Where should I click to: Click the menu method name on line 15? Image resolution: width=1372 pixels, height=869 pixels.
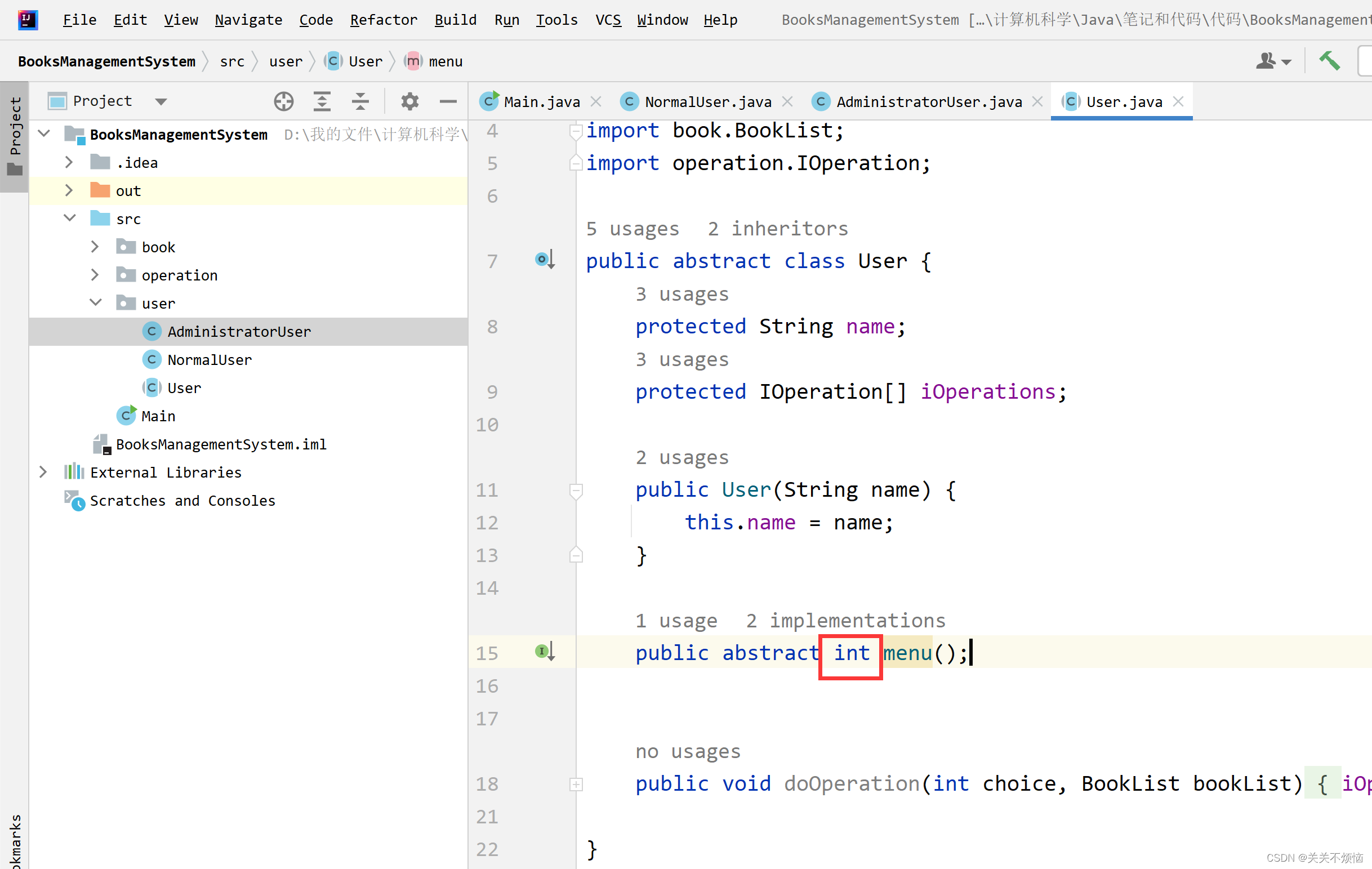point(908,653)
